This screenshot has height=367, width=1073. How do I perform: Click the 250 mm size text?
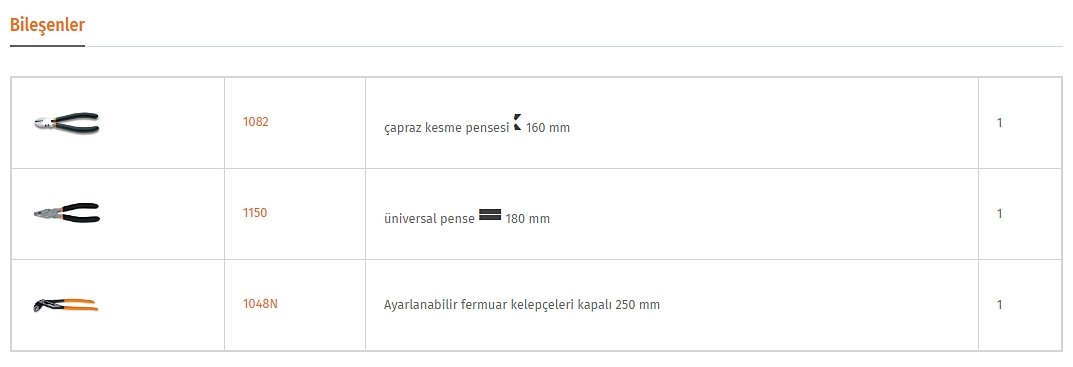point(638,305)
